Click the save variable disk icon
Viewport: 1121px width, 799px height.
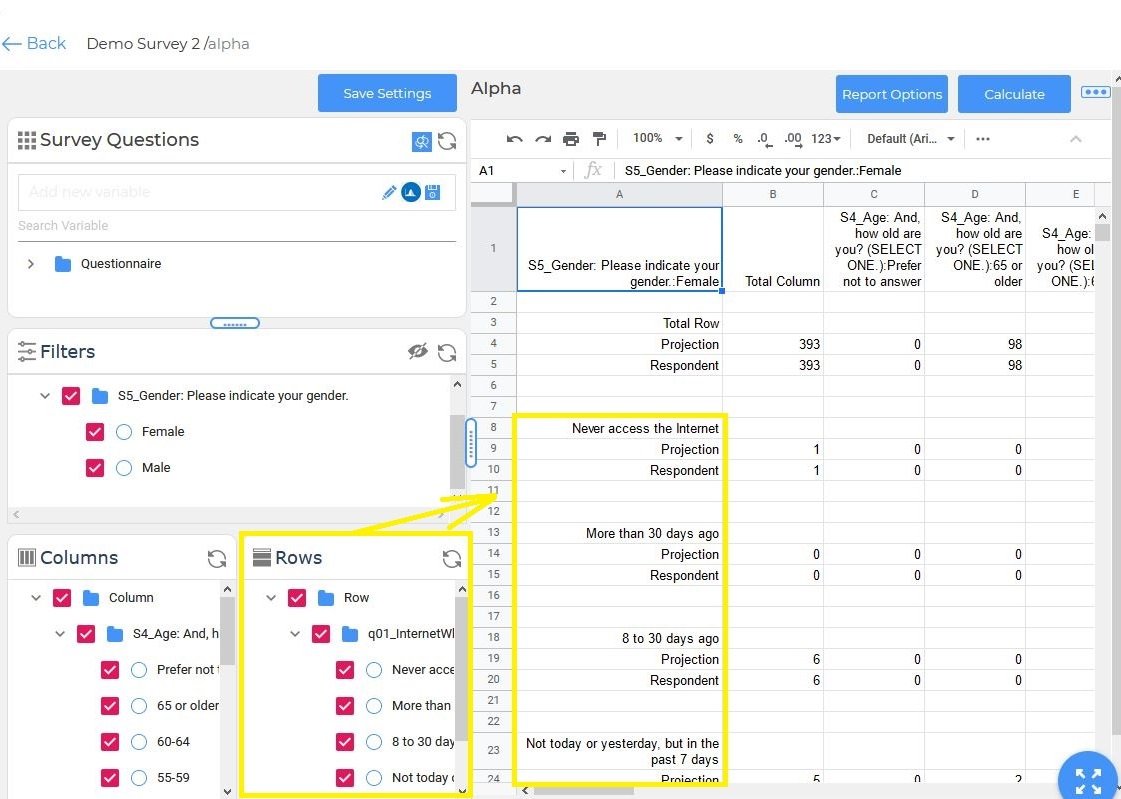[x=433, y=192]
